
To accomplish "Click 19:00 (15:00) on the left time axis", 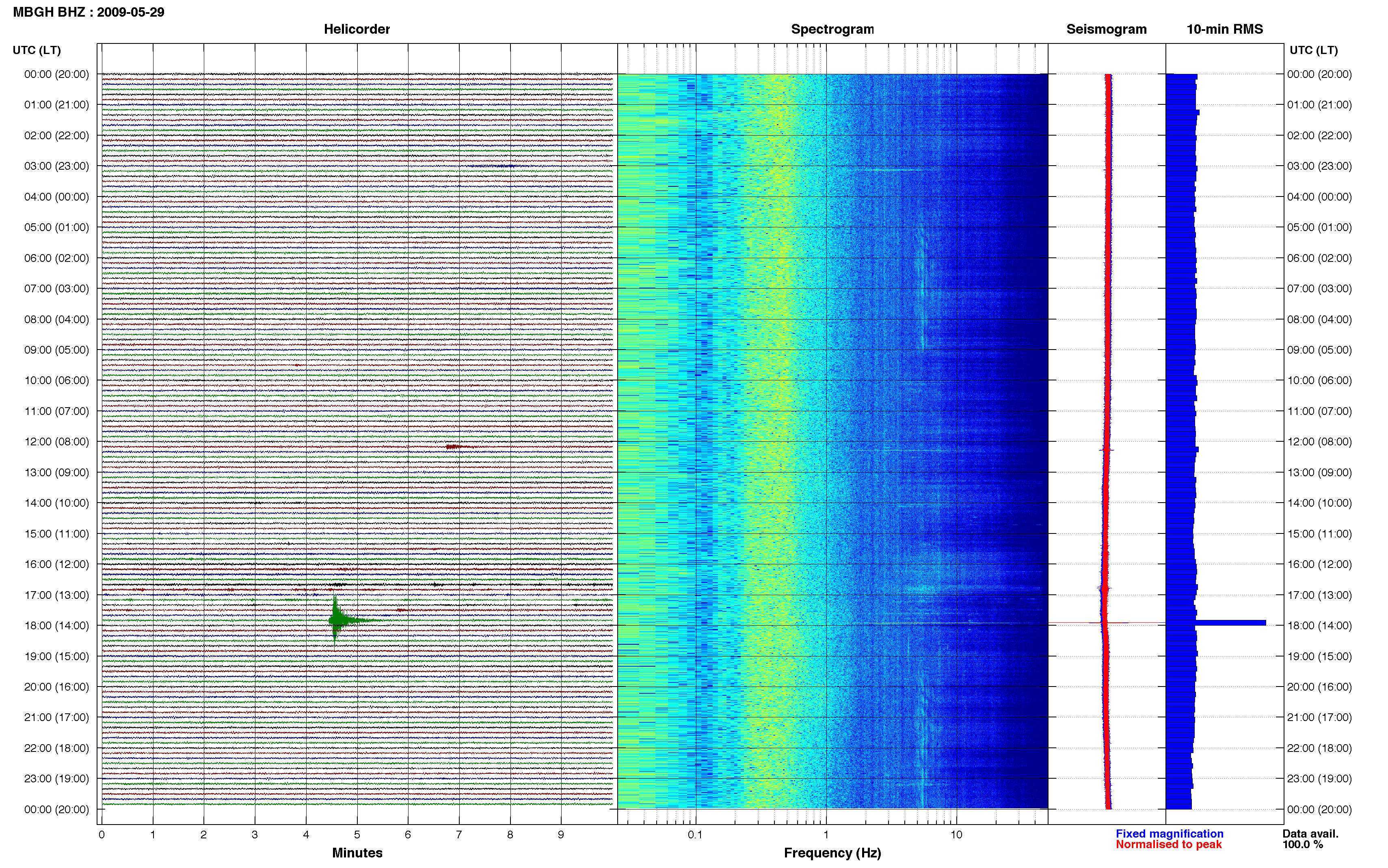I will pyautogui.click(x=57, y=656).
